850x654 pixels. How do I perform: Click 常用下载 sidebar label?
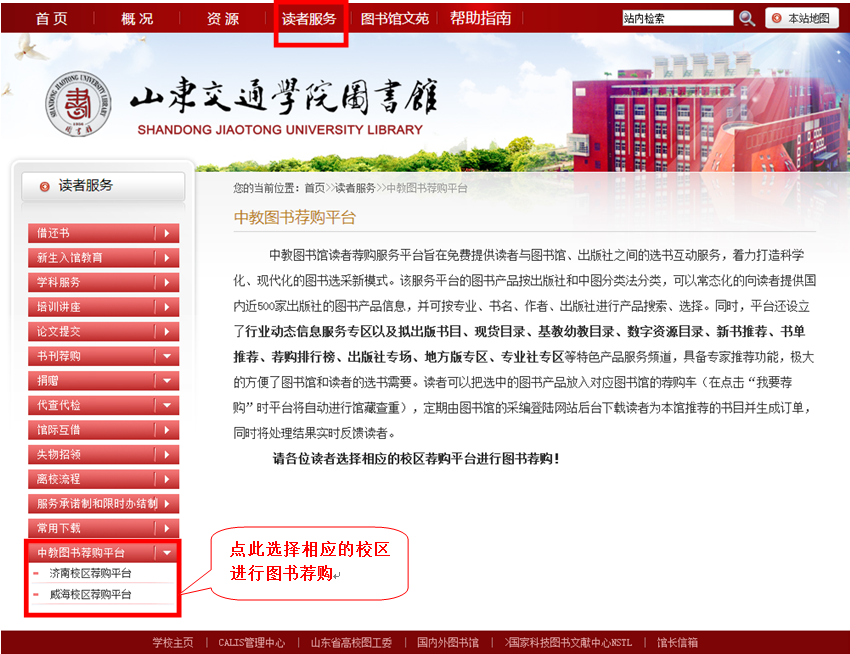tap(59, 528)
